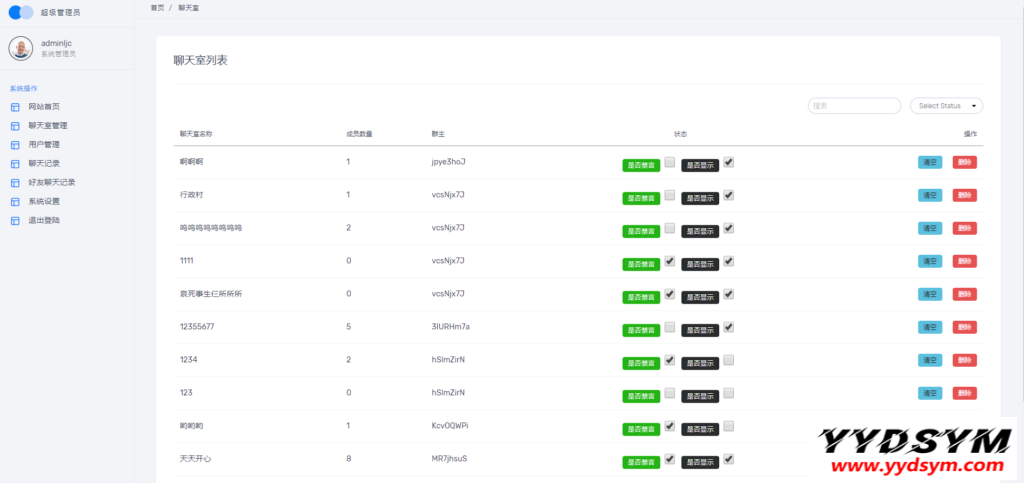
Task: Check 是否显示 checkbox for 1234 room
Action: tap(729, 360)
